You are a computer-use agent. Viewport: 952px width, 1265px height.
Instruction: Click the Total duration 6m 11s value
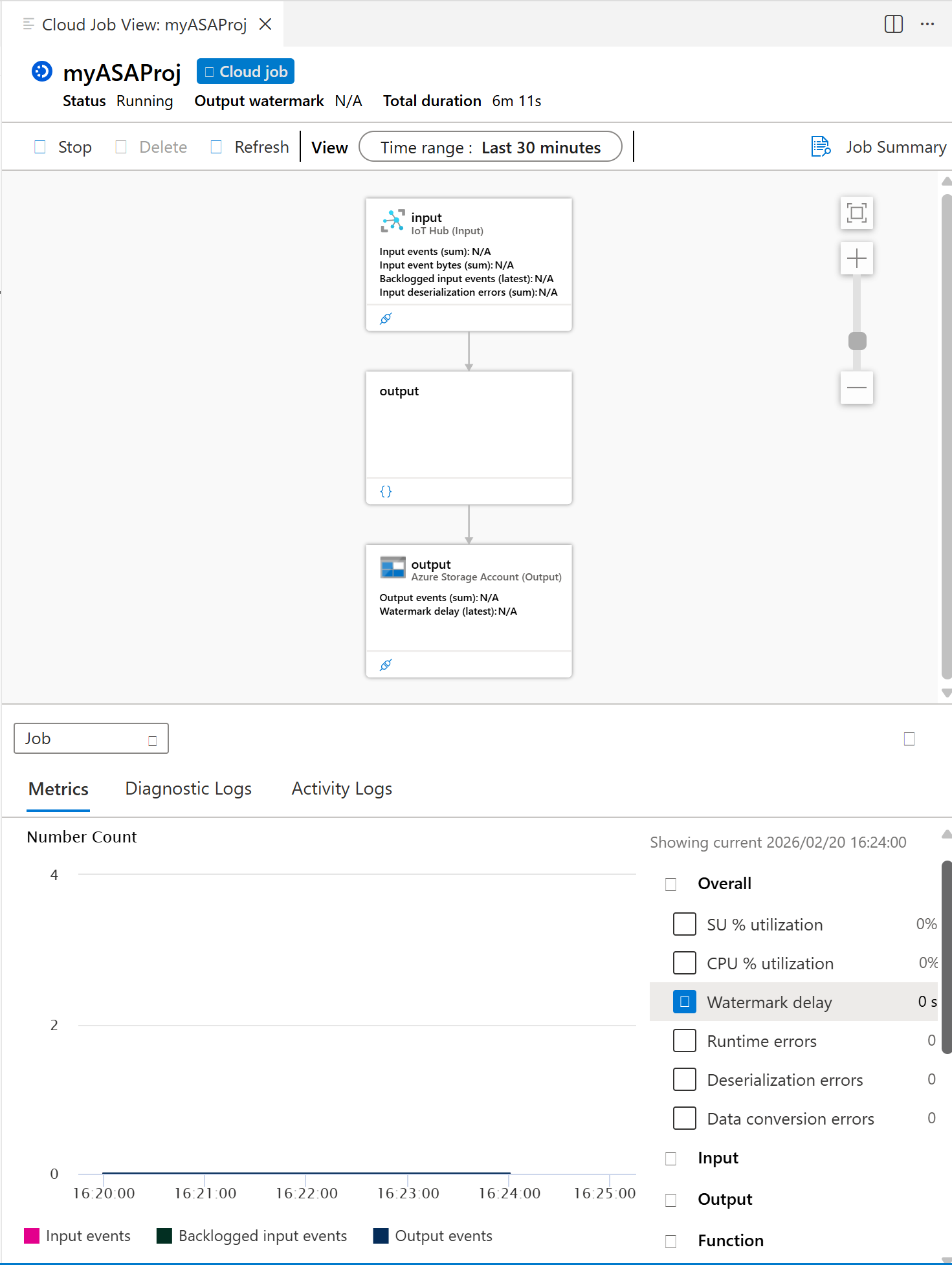pyautogui.click(x=516, y=101)
